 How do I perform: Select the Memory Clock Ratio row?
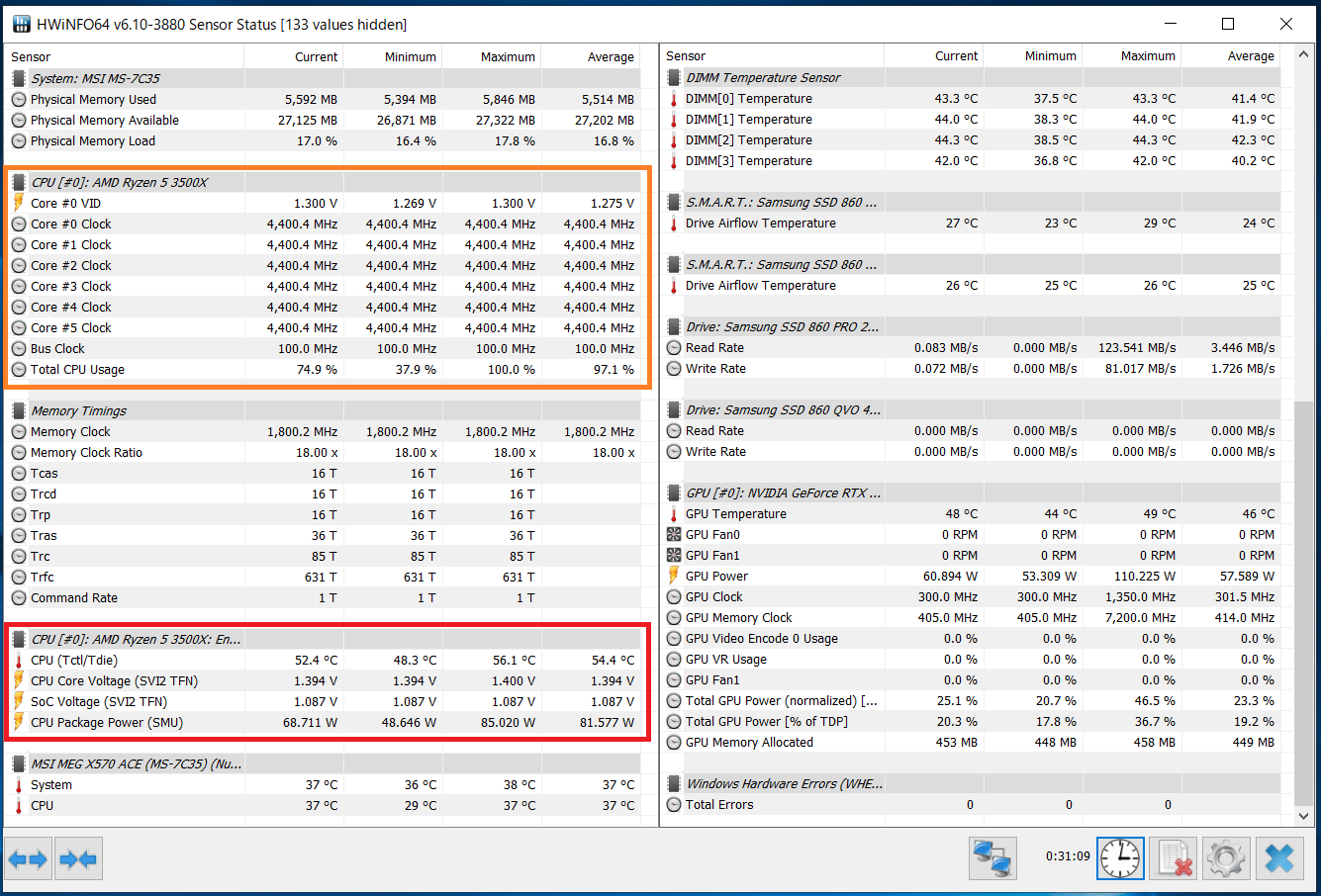(x=323, y=452)
